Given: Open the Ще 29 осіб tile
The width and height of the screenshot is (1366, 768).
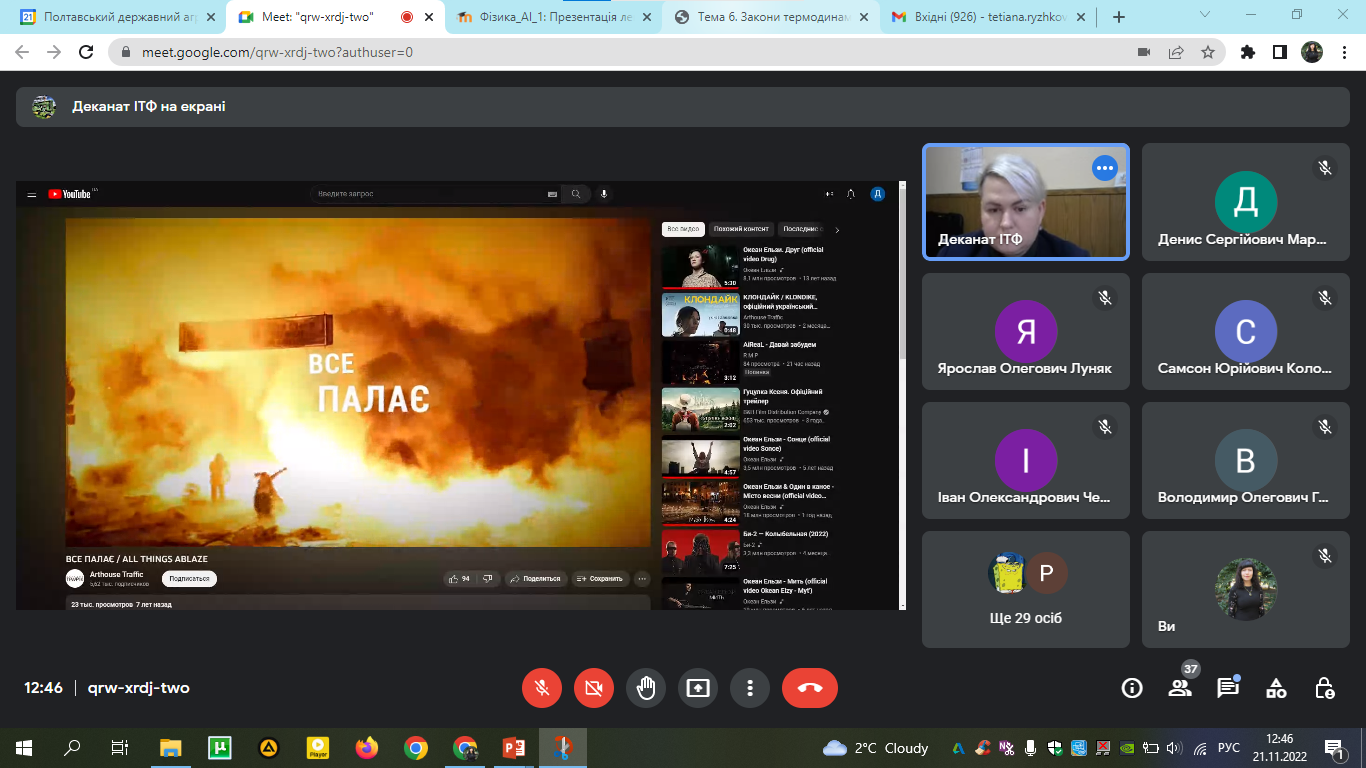Looking at the screenshot, I should pos(1025,590).
